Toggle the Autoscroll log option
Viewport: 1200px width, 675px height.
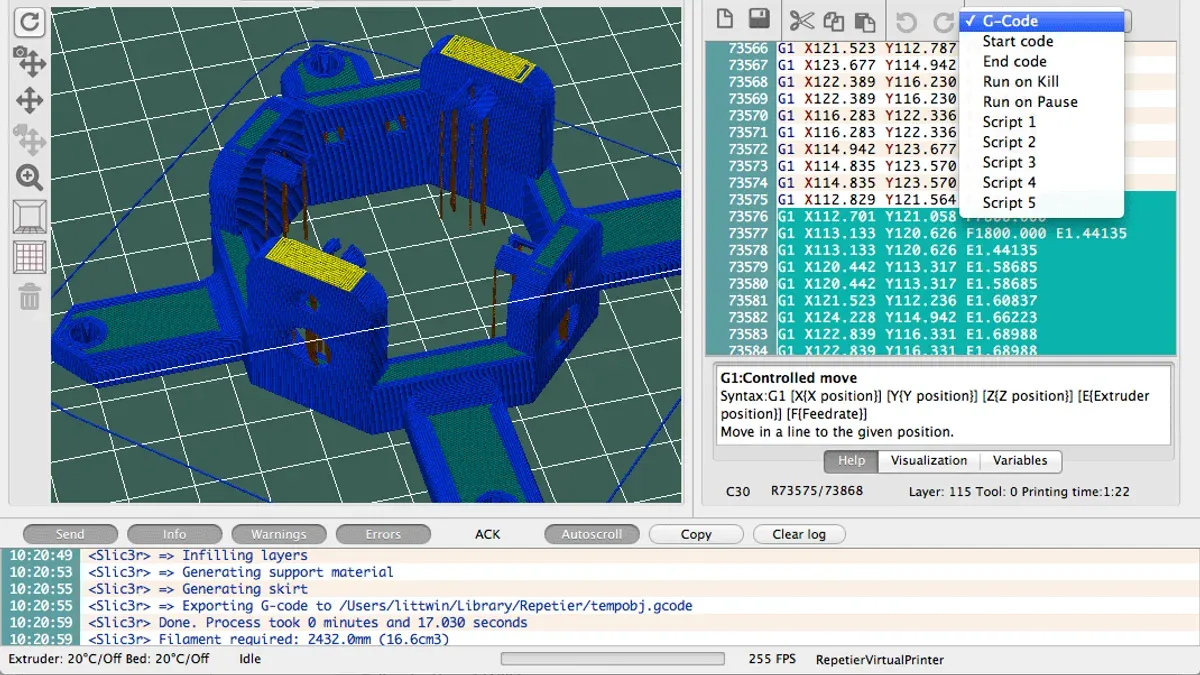pyautogui.click(x=592, y=534)
